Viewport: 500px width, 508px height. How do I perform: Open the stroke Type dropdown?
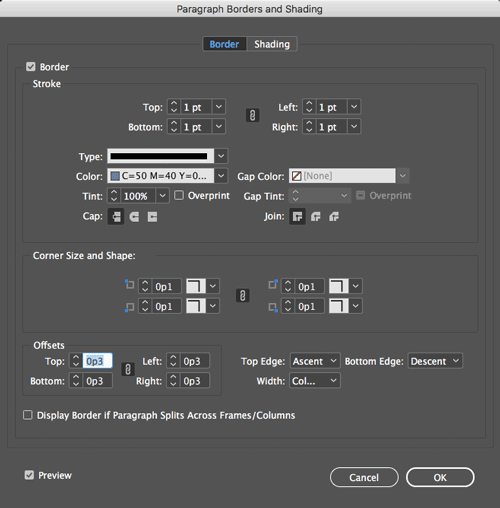pos(221,156)
